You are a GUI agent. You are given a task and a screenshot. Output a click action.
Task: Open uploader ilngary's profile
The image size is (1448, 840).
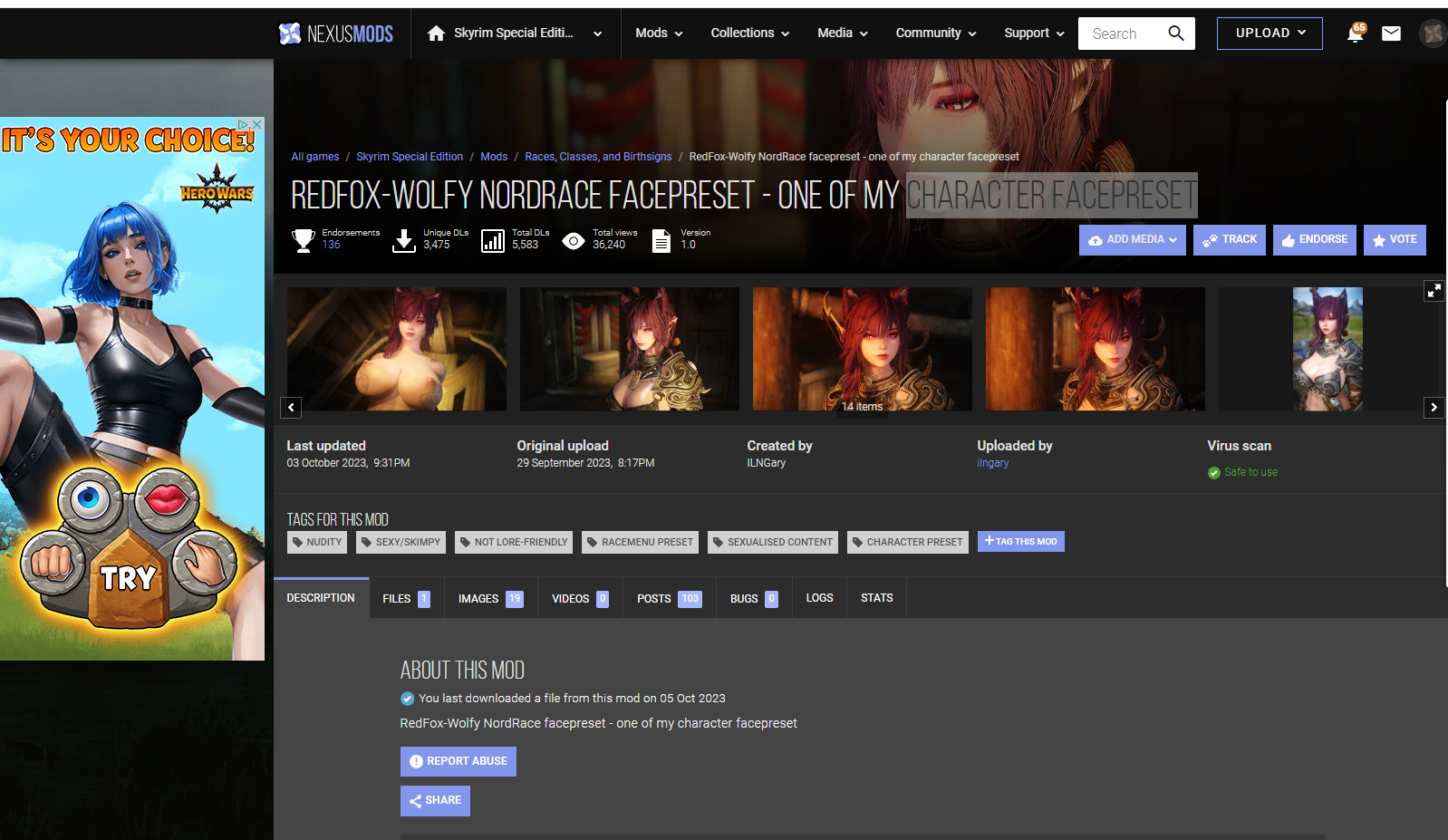click(993, 463)
